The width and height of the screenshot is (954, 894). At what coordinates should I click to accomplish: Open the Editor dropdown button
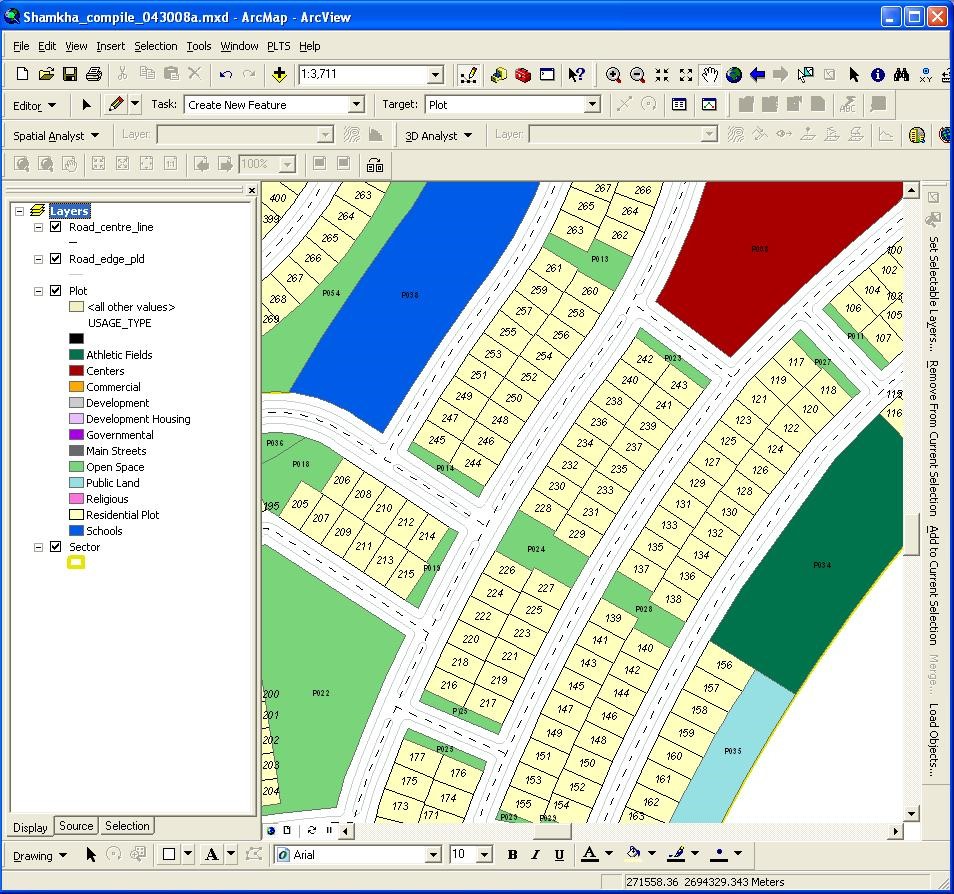click(34, 105)
